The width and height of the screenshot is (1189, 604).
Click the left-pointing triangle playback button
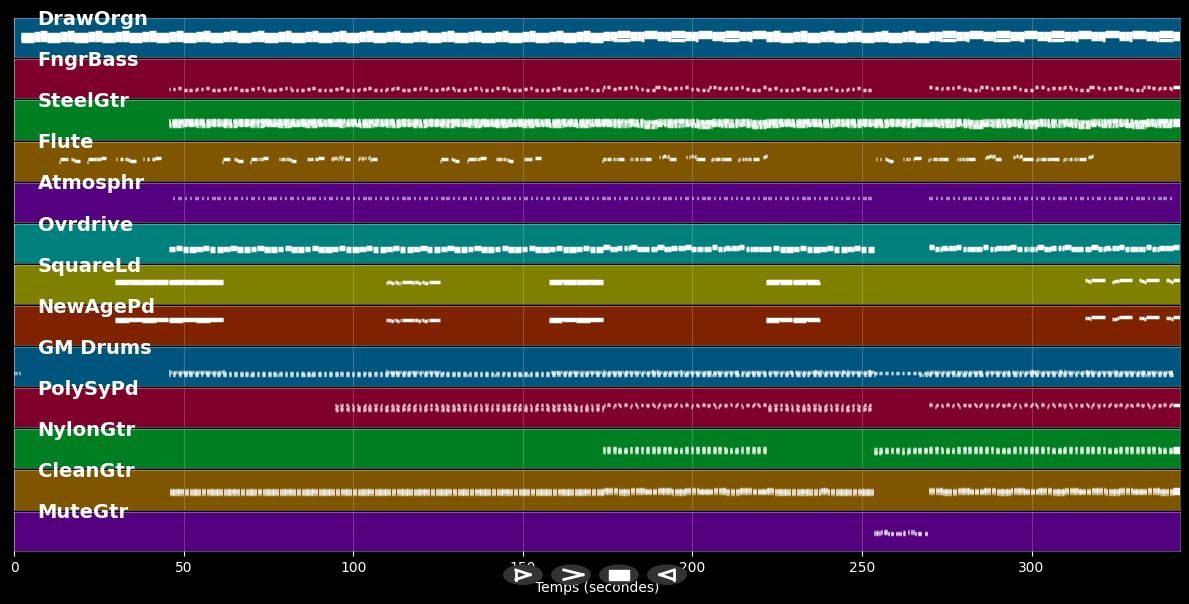point(666,575)
